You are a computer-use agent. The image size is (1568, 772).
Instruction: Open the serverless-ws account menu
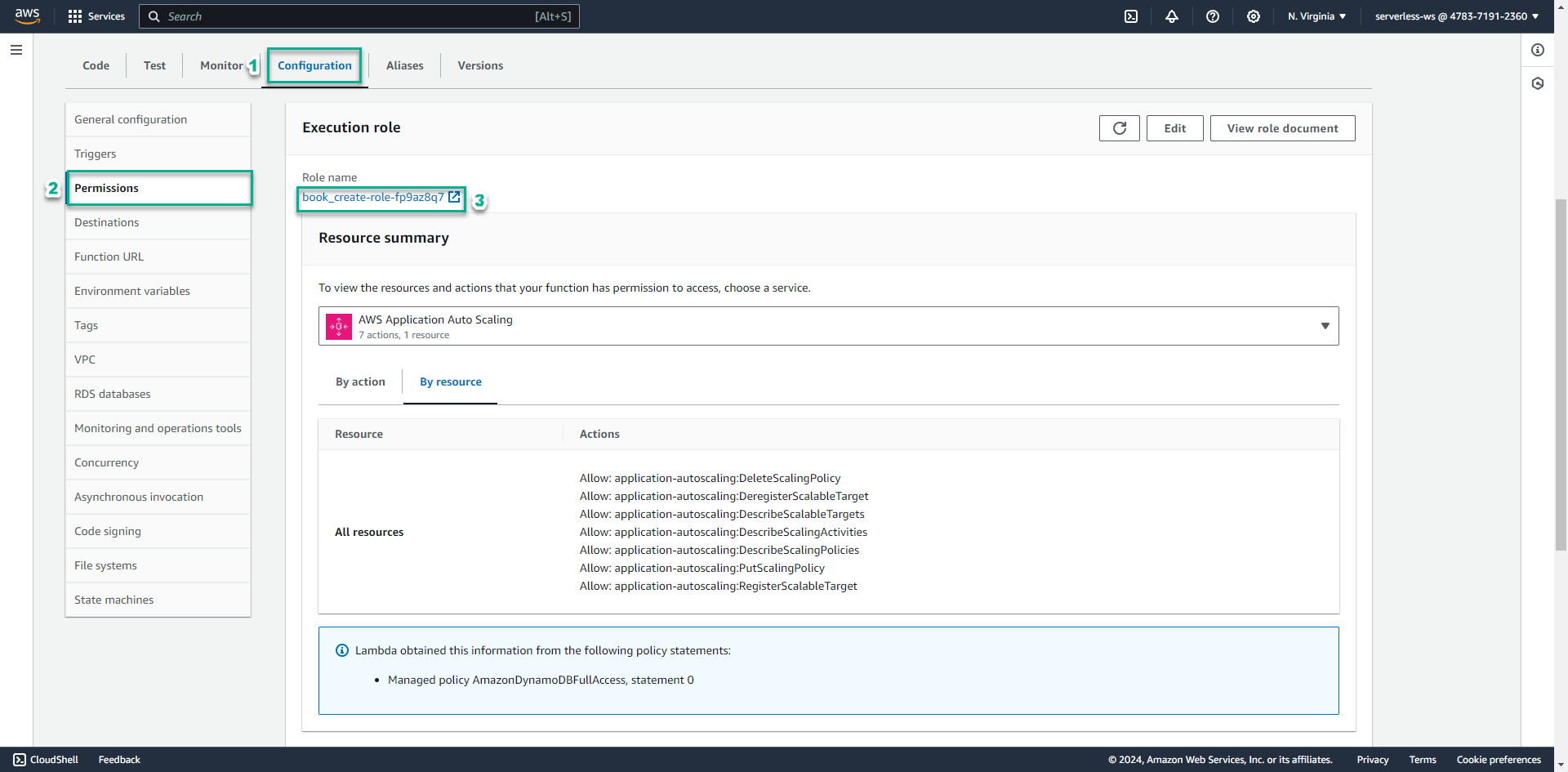(x=1457, y=16)
